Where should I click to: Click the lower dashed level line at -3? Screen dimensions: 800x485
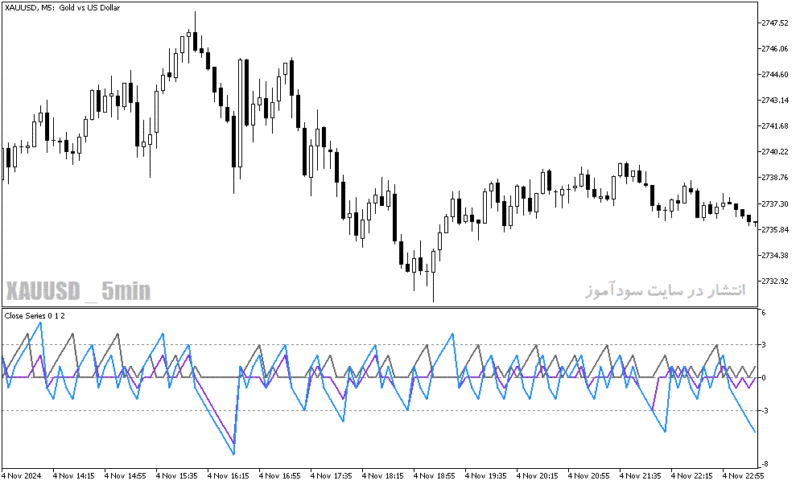(380, 411)
